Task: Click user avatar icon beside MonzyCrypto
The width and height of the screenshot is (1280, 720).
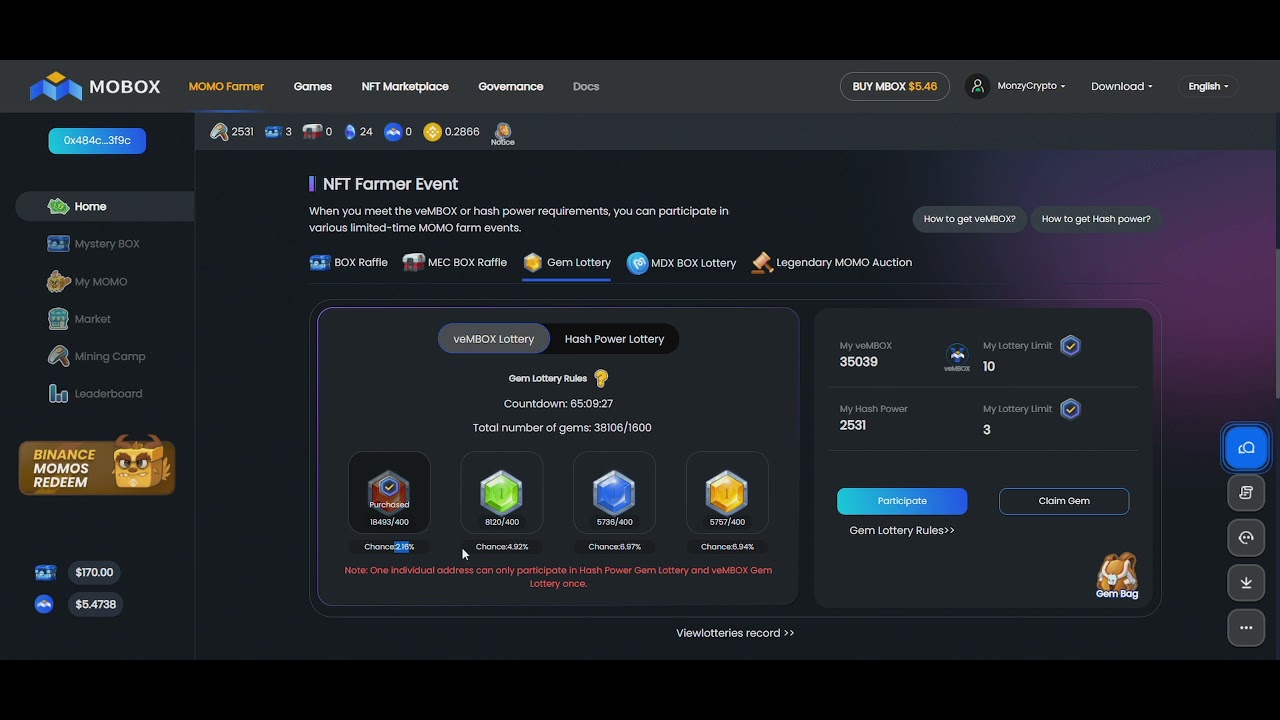Action: point(977,86)
